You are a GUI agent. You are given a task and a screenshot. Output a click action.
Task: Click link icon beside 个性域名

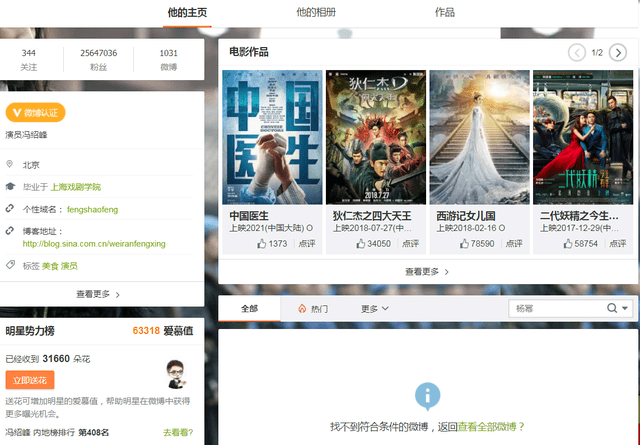click(x=10, y=208)
